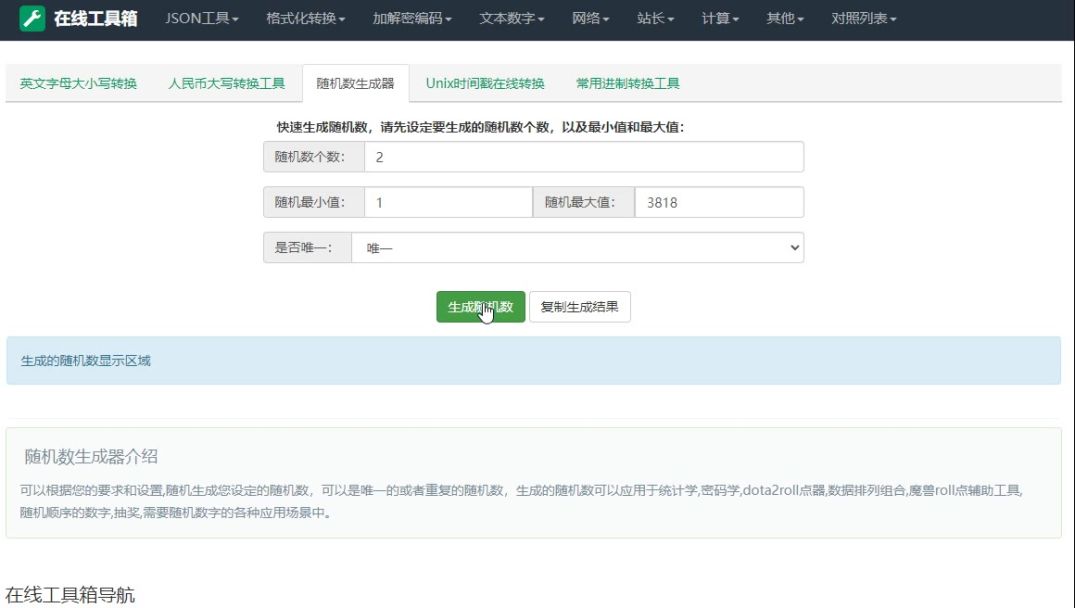Open the 站长 menu
Screen dimensions: 1075x608
655,19
